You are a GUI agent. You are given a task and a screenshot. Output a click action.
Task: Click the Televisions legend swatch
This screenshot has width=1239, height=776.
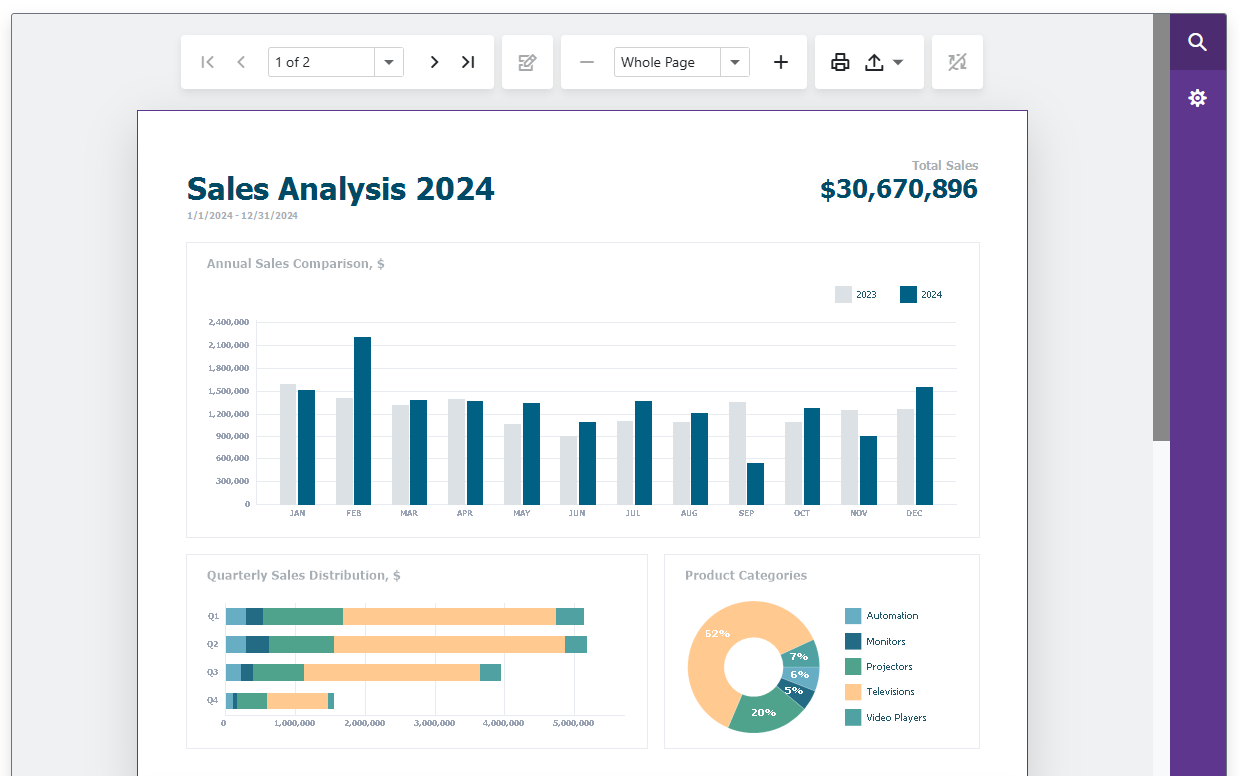click(x=853, y=692)
